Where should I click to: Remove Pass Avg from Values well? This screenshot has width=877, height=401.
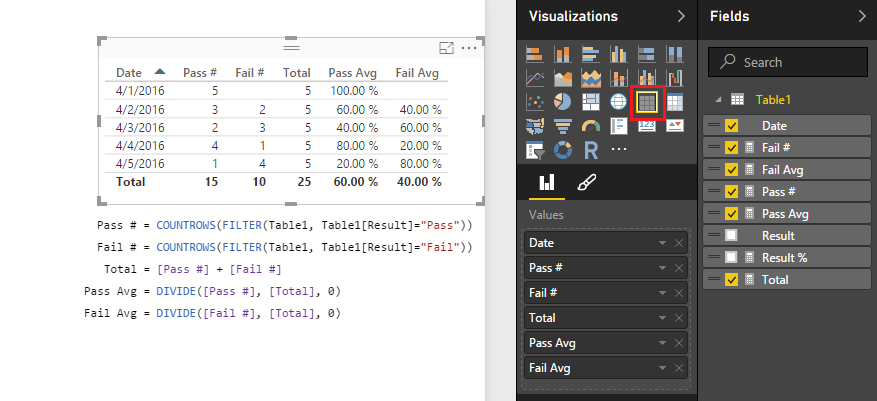coord(679,343)
